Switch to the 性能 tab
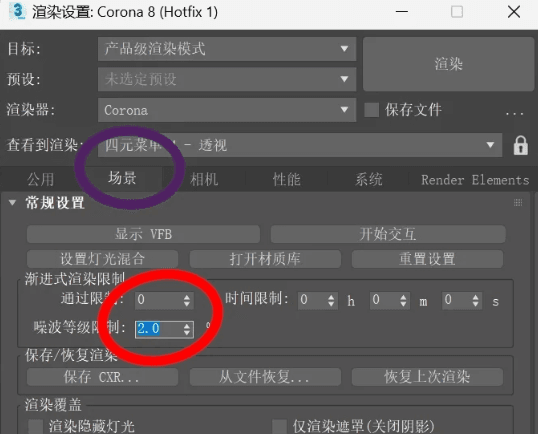 click(286, 179)
